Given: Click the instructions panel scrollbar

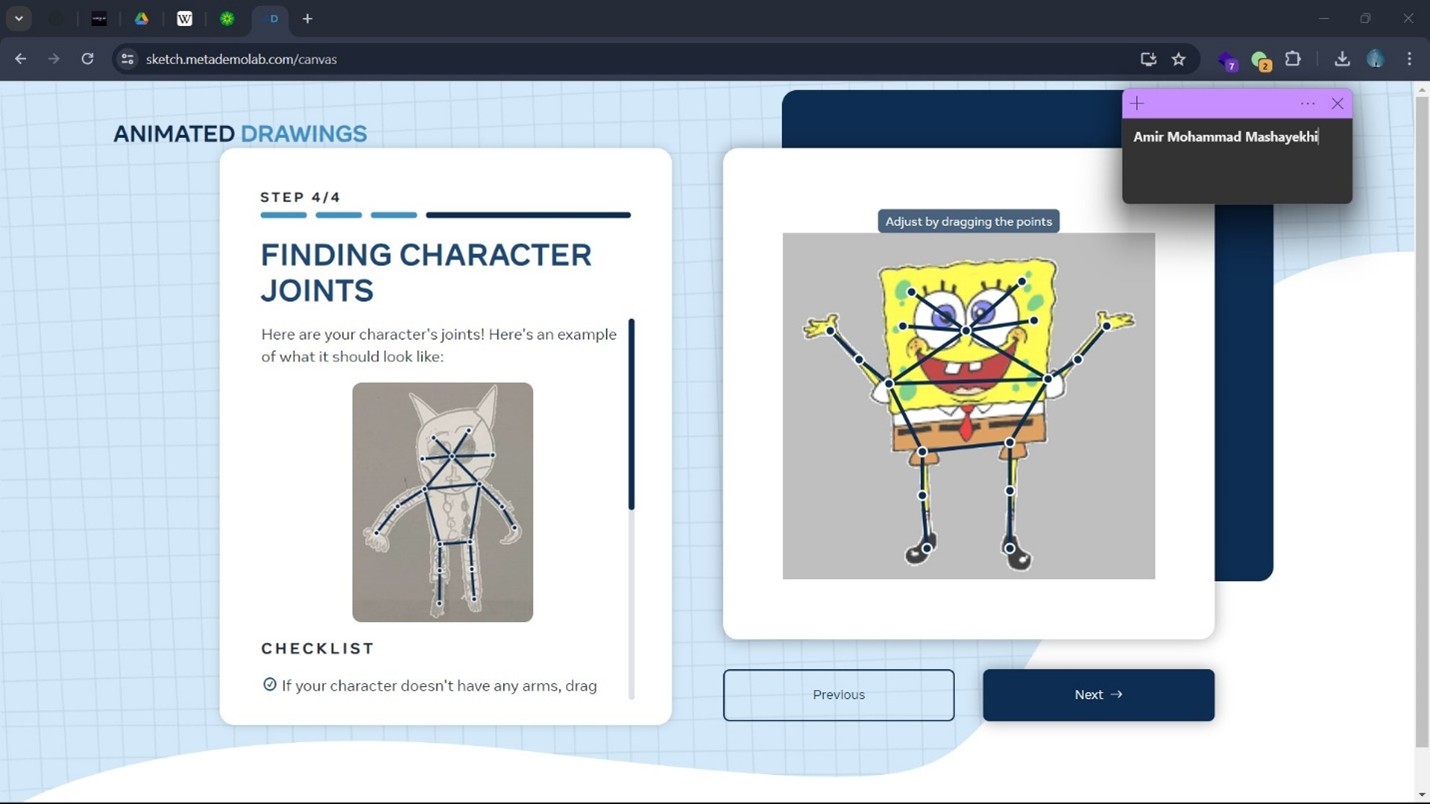Looking at the screenshot, I should (631, 414).
